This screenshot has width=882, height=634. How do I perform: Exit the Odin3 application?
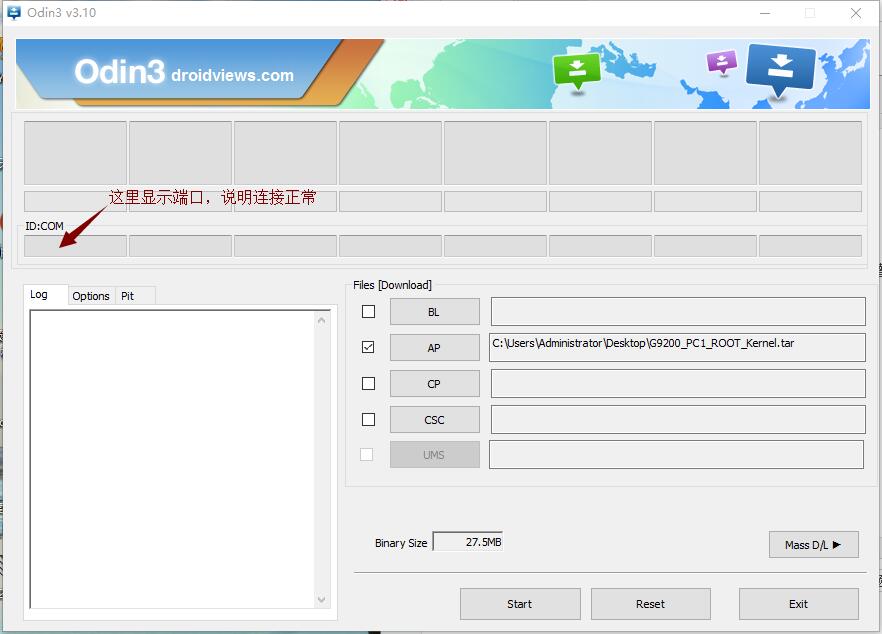[x=799, y=604]
